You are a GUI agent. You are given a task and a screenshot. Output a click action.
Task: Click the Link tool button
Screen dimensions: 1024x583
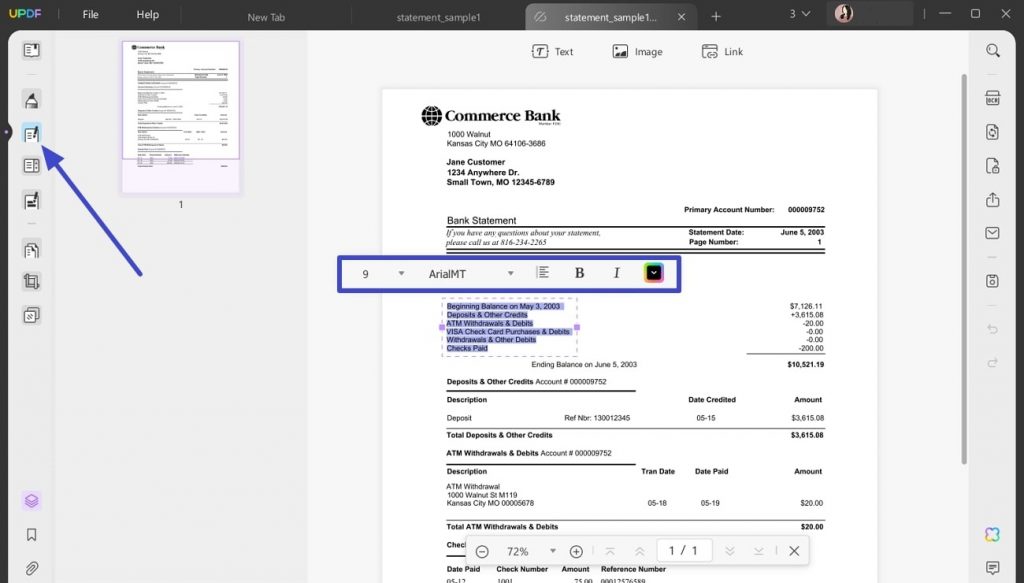[x=722, y=51]
